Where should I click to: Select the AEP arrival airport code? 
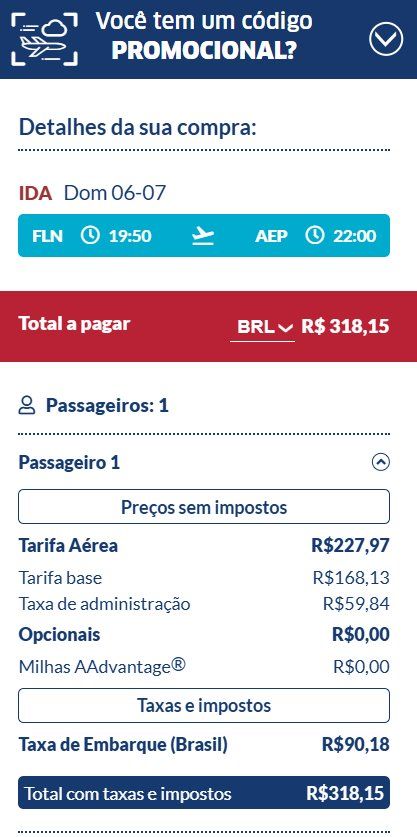271,235
